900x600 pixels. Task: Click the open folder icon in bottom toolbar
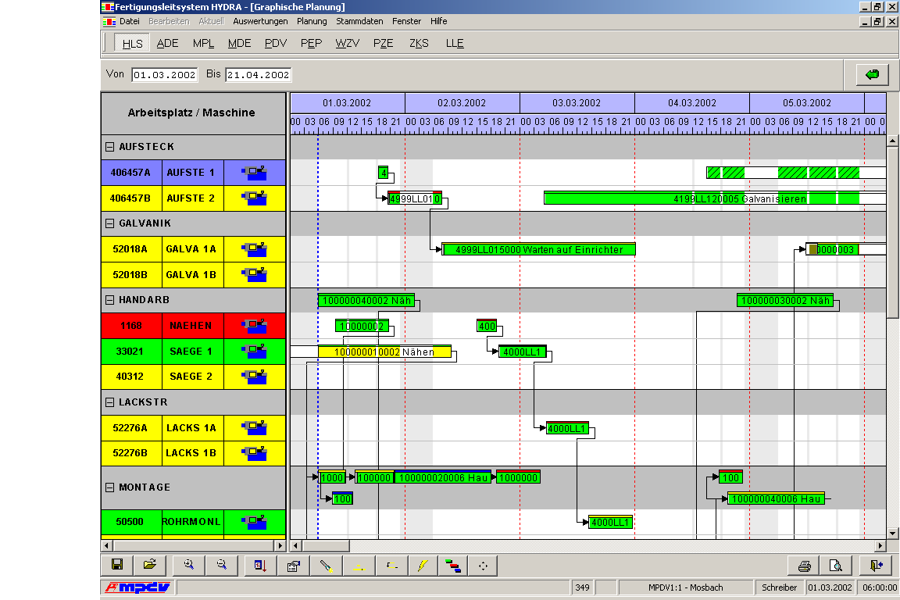149,566
